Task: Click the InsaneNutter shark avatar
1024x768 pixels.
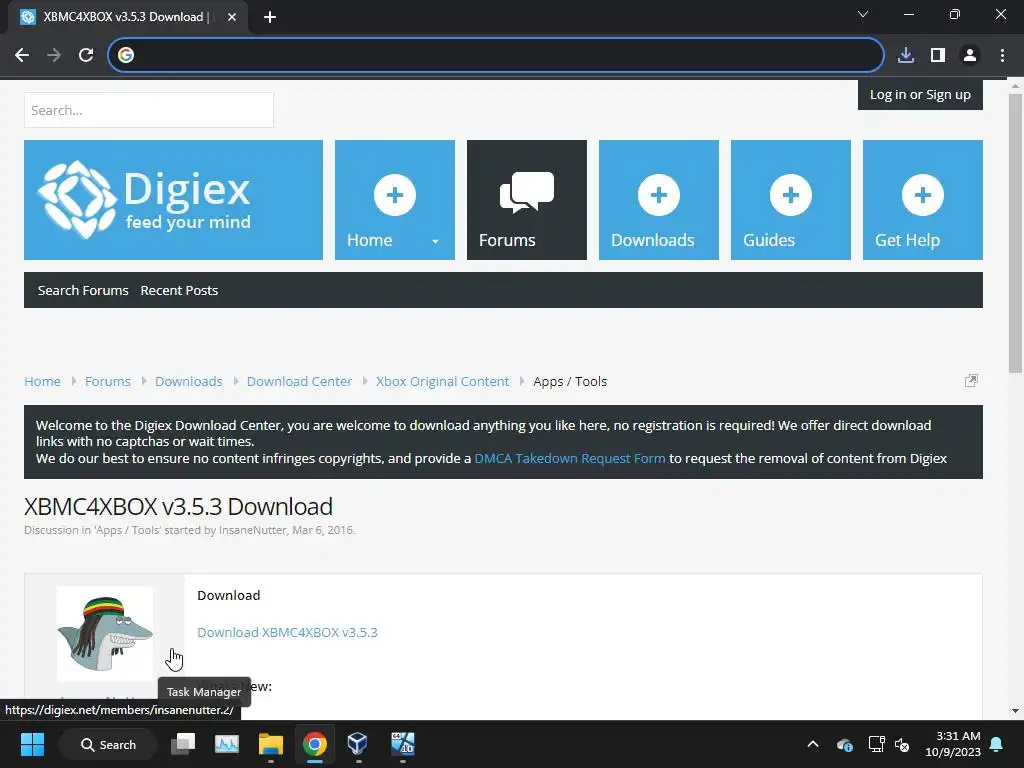Action: click(104, 633)
